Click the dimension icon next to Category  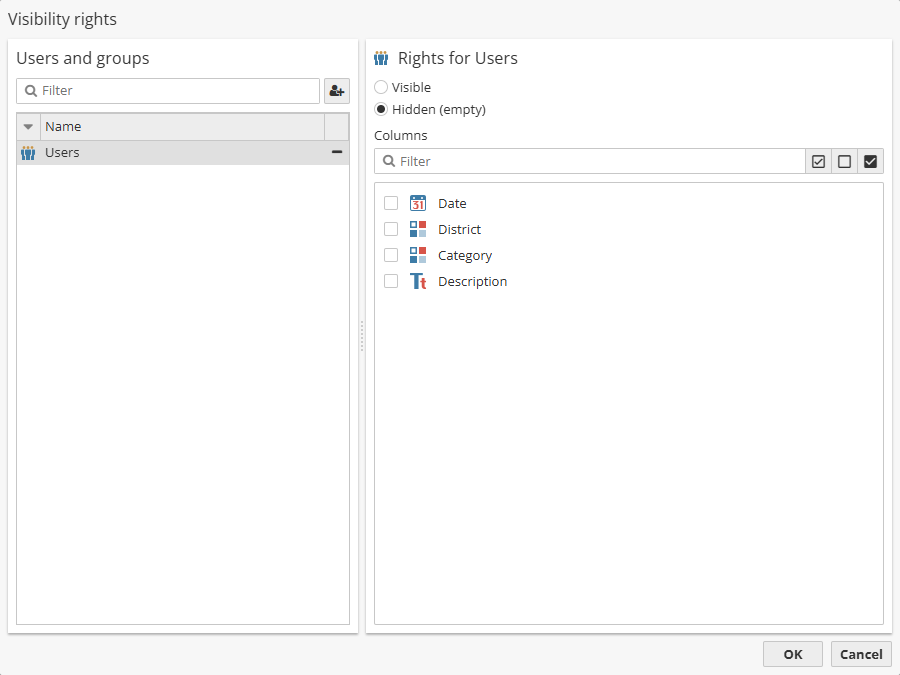(x=418, y=254)
